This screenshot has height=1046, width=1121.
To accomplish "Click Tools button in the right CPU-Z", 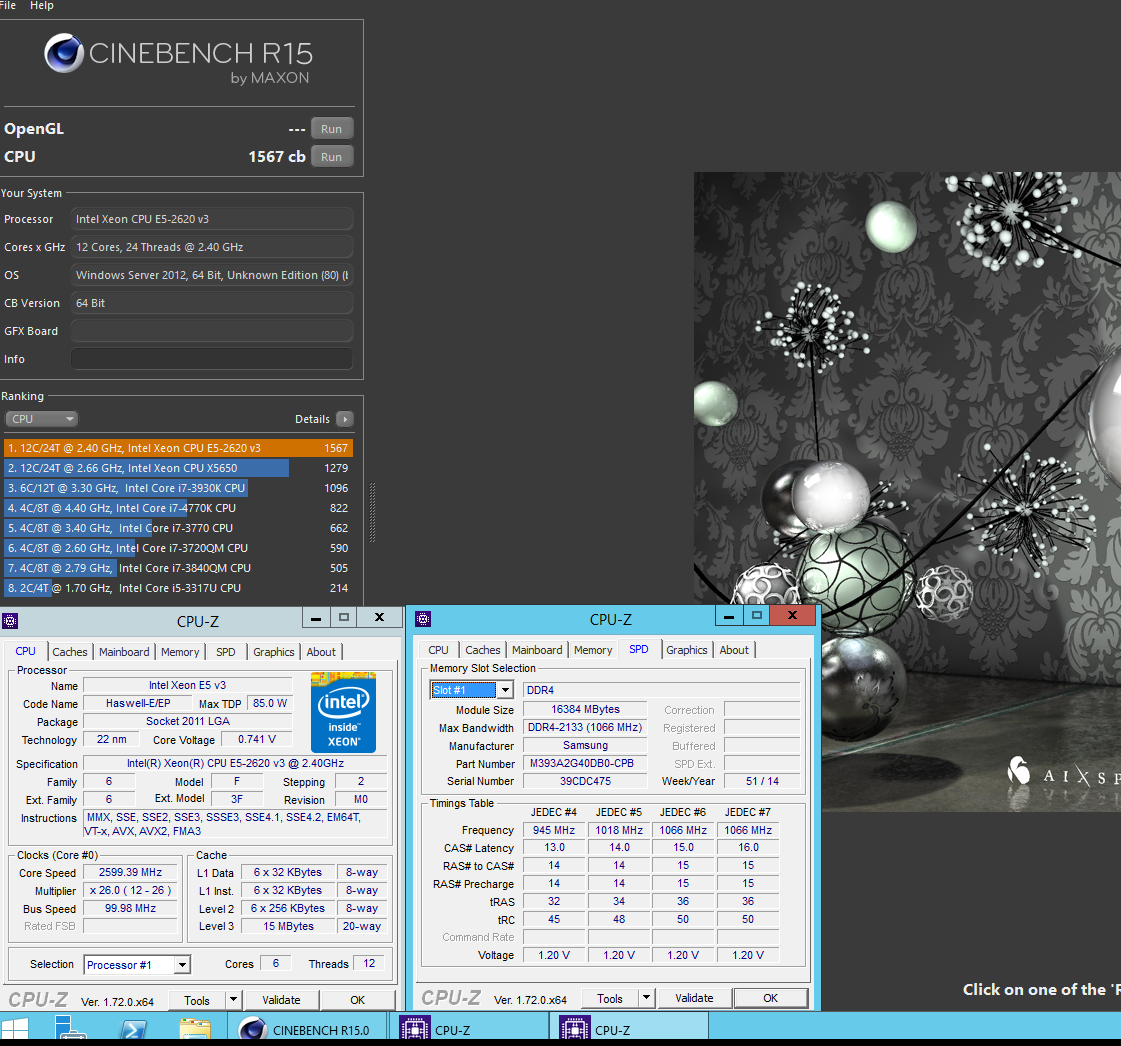I will pos(610,997).
